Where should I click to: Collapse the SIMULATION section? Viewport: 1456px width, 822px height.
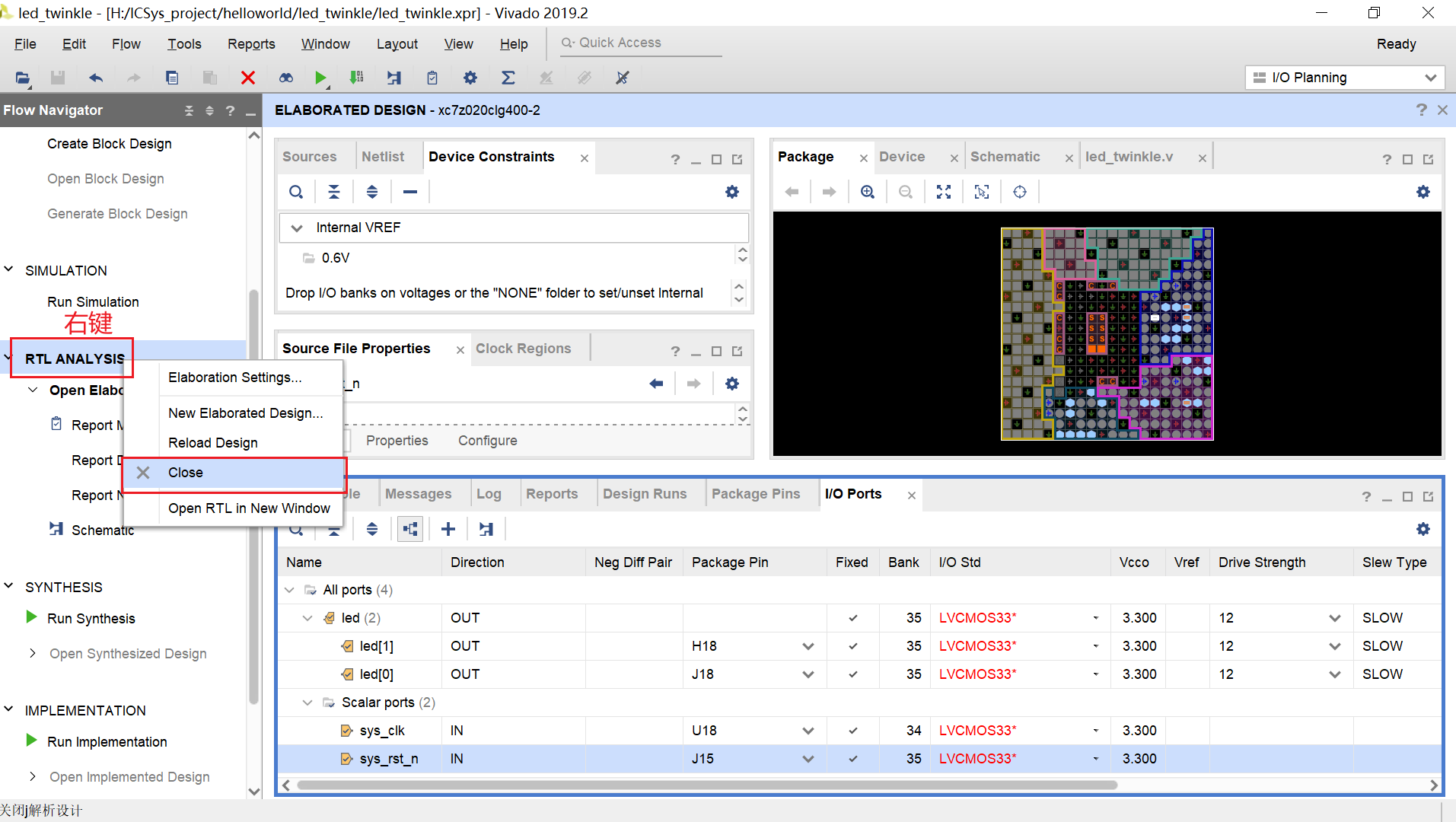[x=9, y=269]
